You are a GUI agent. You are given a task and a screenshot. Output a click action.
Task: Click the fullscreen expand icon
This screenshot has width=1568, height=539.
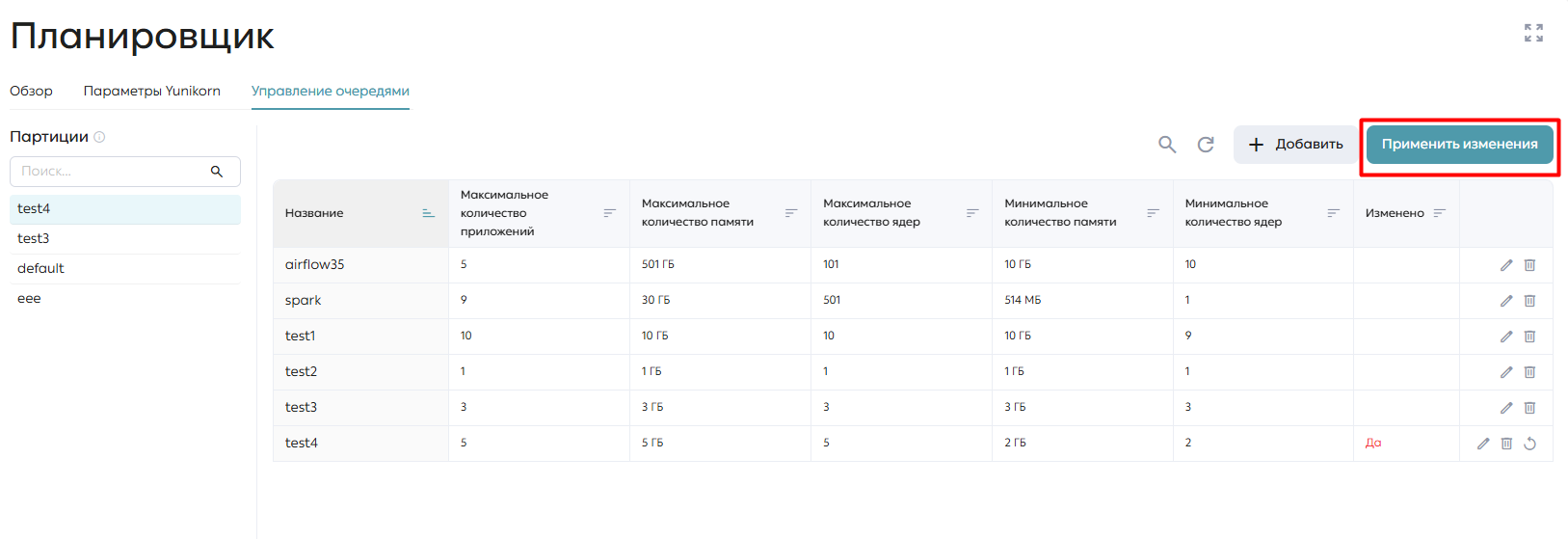click(x=1533, y=33)
